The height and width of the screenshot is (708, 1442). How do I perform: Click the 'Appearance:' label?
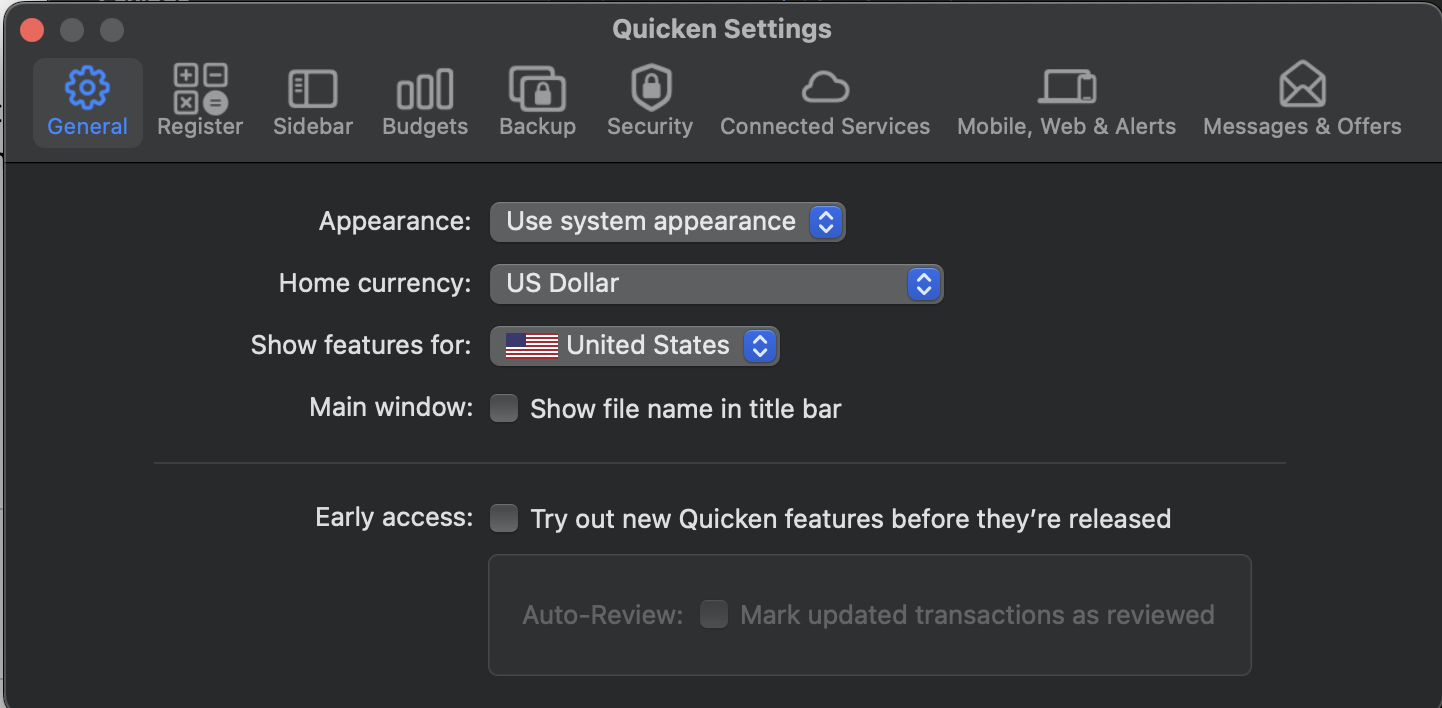pos(395,221)
